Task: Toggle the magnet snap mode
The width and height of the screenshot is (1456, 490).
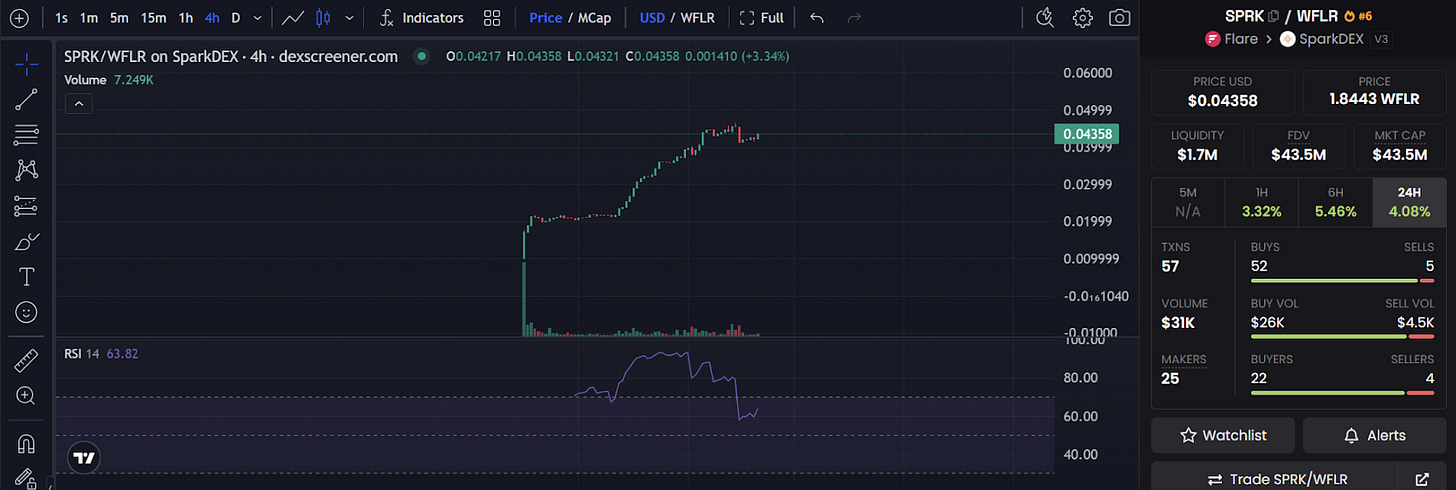Action: tap(27, 444)
